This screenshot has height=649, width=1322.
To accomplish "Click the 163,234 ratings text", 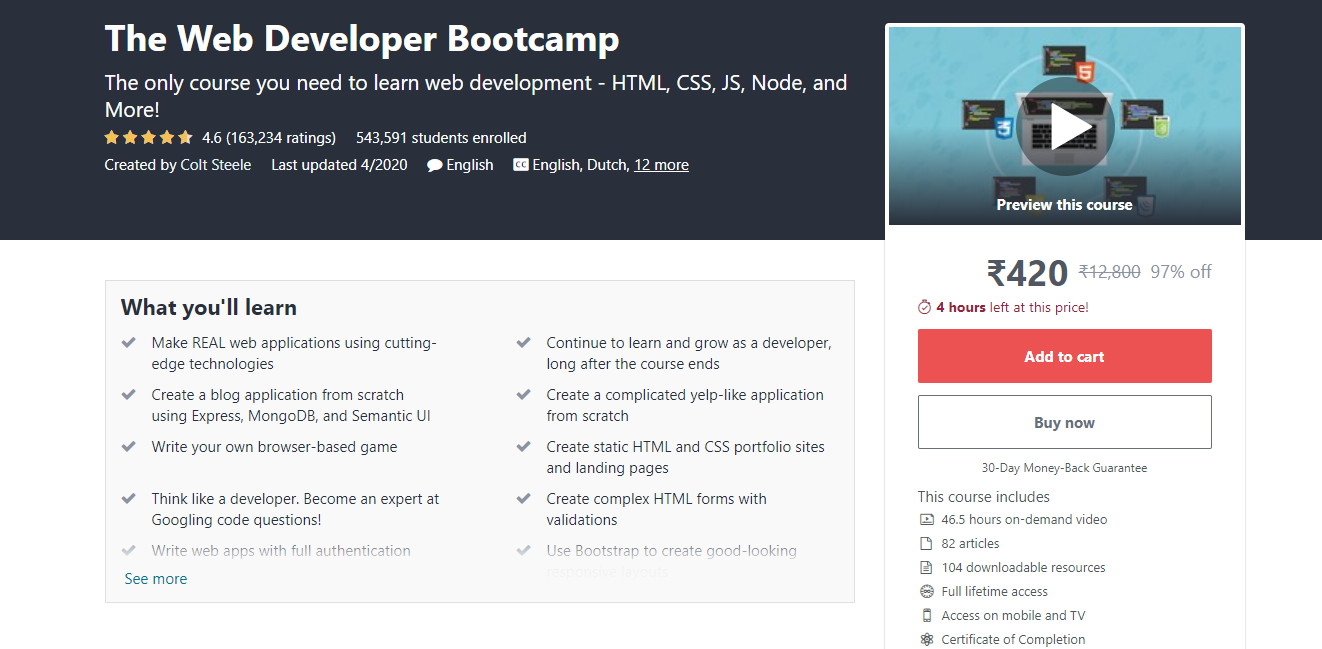I will pos(281,138).
